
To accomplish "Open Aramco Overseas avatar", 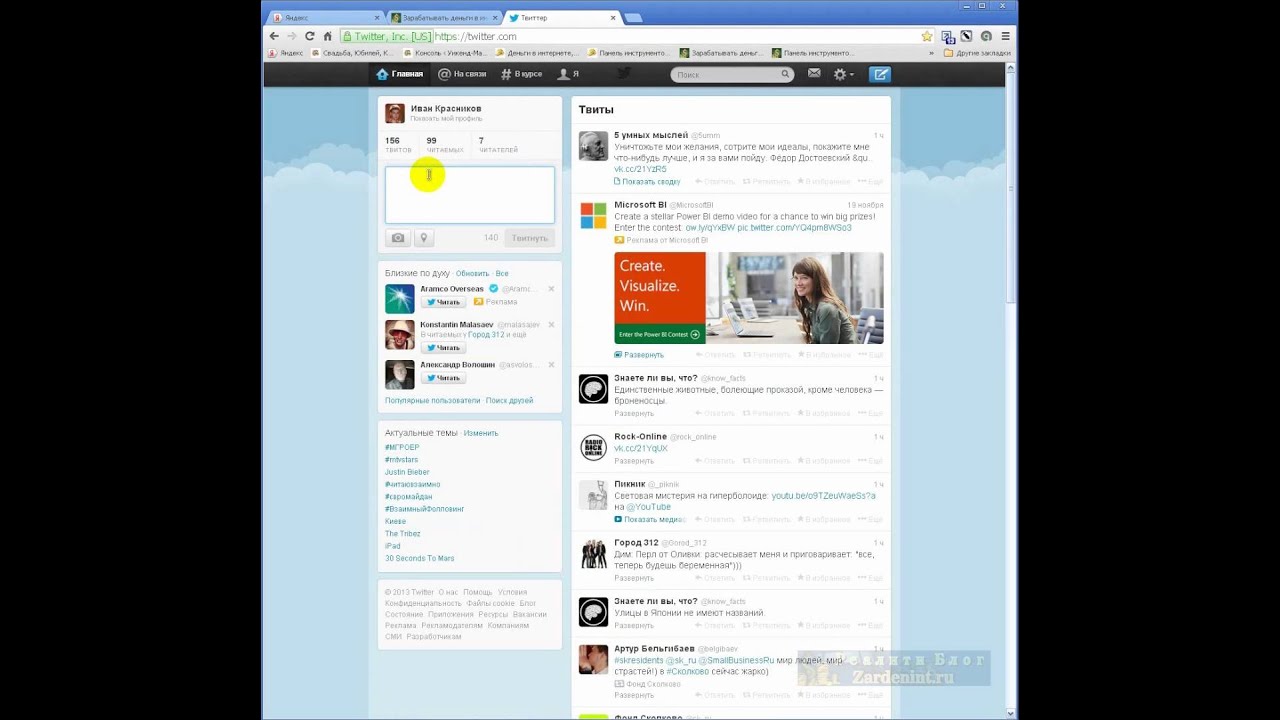I will click(400, 299).
